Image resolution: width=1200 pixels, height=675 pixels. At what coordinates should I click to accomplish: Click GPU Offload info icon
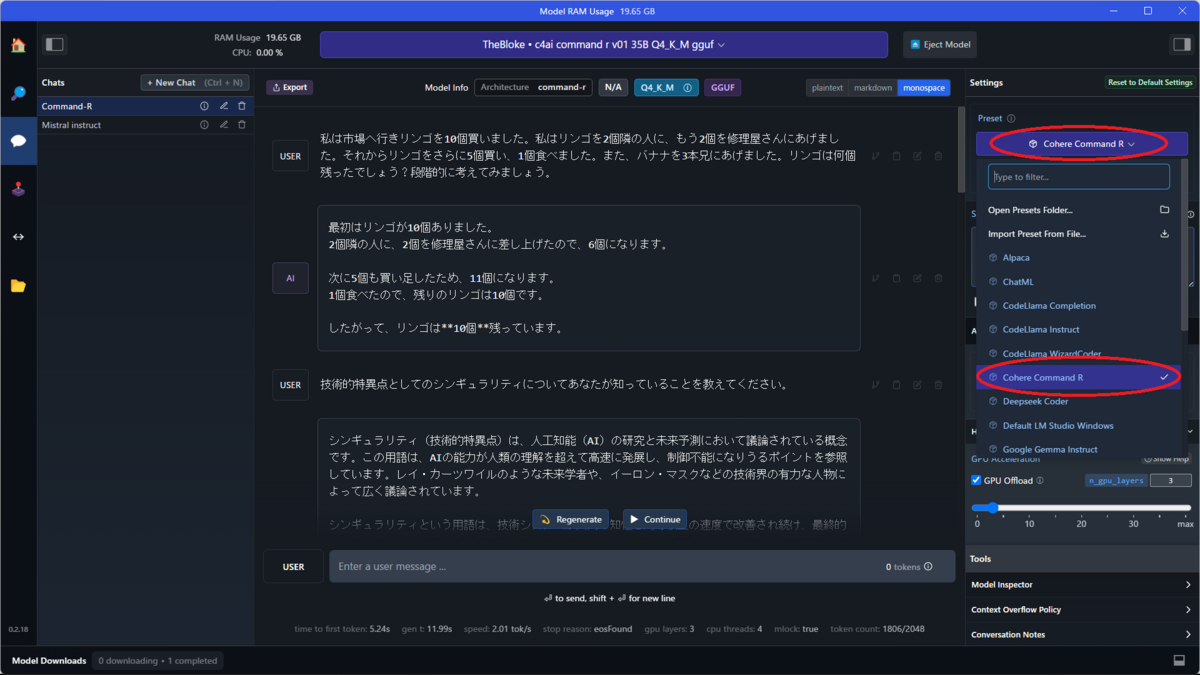tap(1040, 481)
